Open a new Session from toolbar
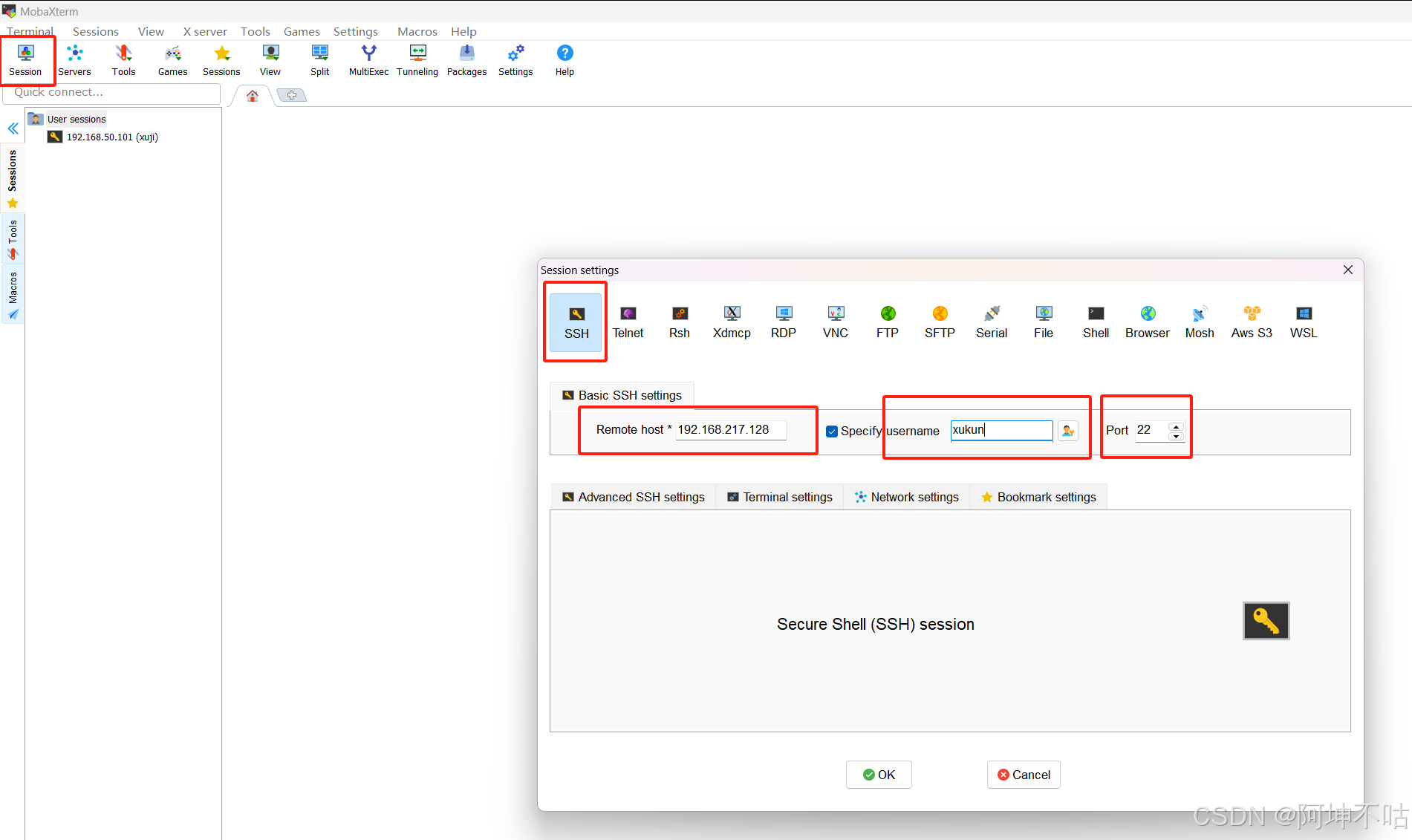1412x840 pixels. coord(26,60)
